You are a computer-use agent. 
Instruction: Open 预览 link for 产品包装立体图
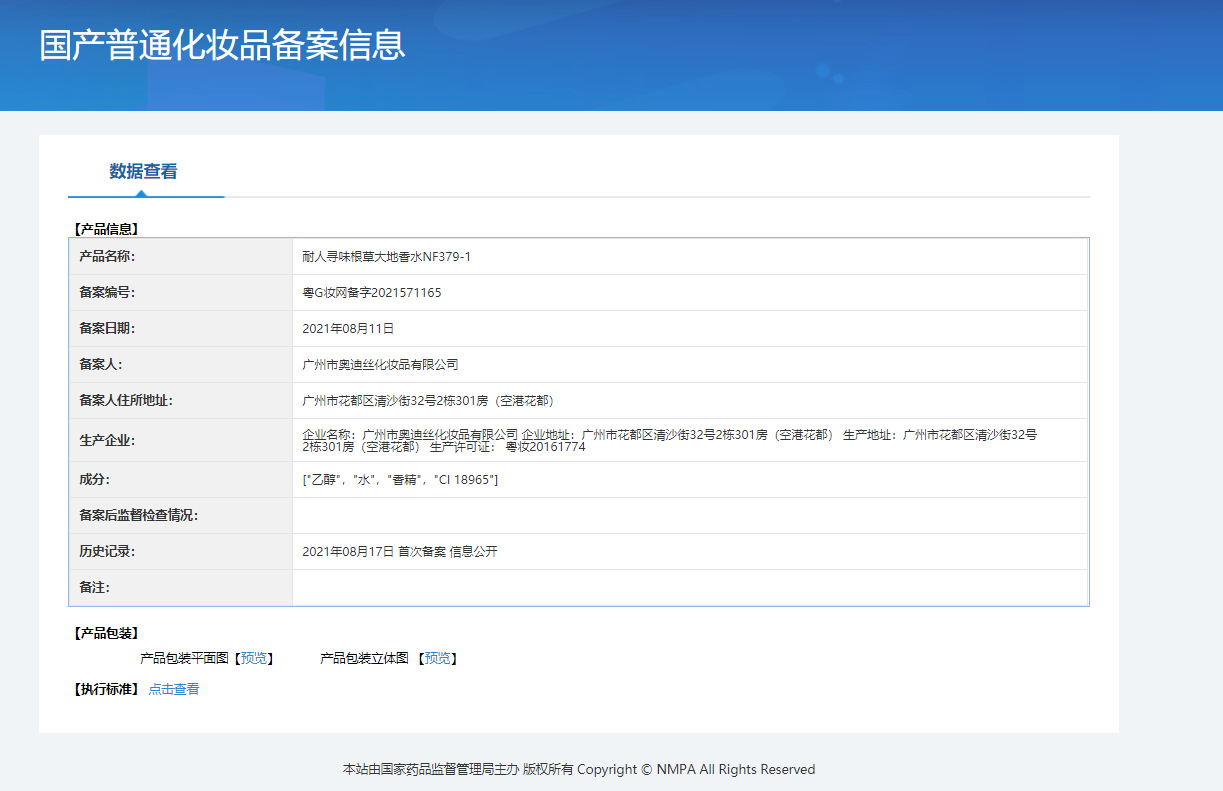[437, 658]
